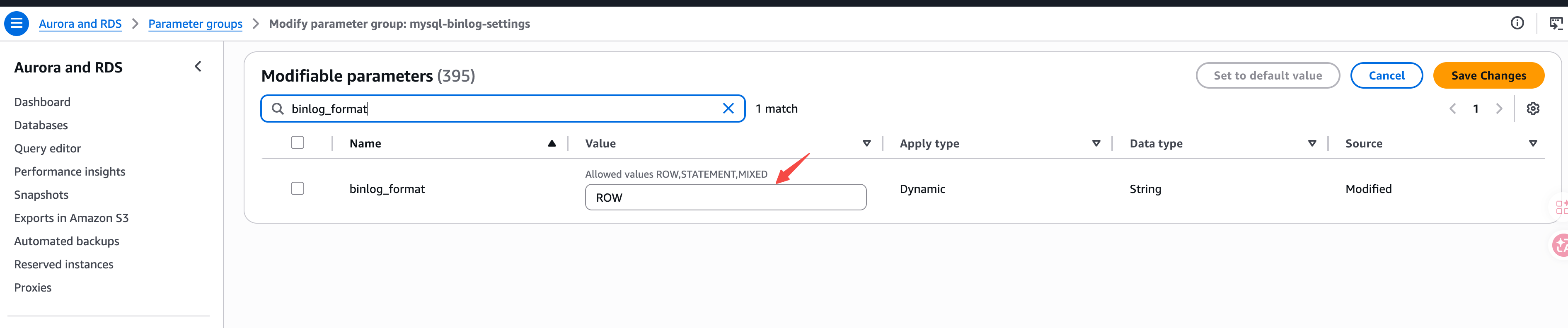The image size is (1568, 328).
Task: Sort by the Apply type column arrow
Action: pyautogui.click(x=1096, y=144)
